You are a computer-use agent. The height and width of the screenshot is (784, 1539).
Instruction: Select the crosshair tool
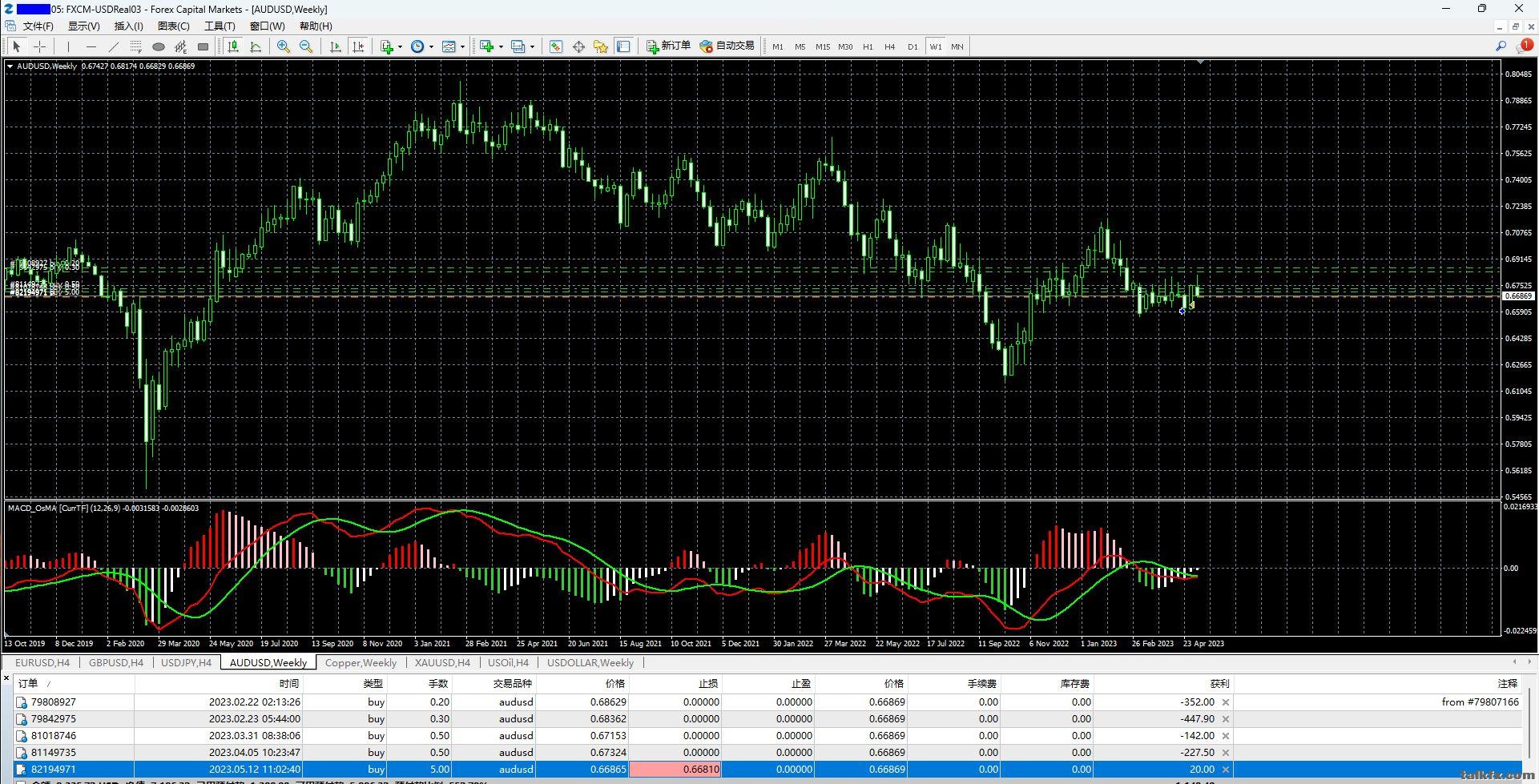click(39, 46)
